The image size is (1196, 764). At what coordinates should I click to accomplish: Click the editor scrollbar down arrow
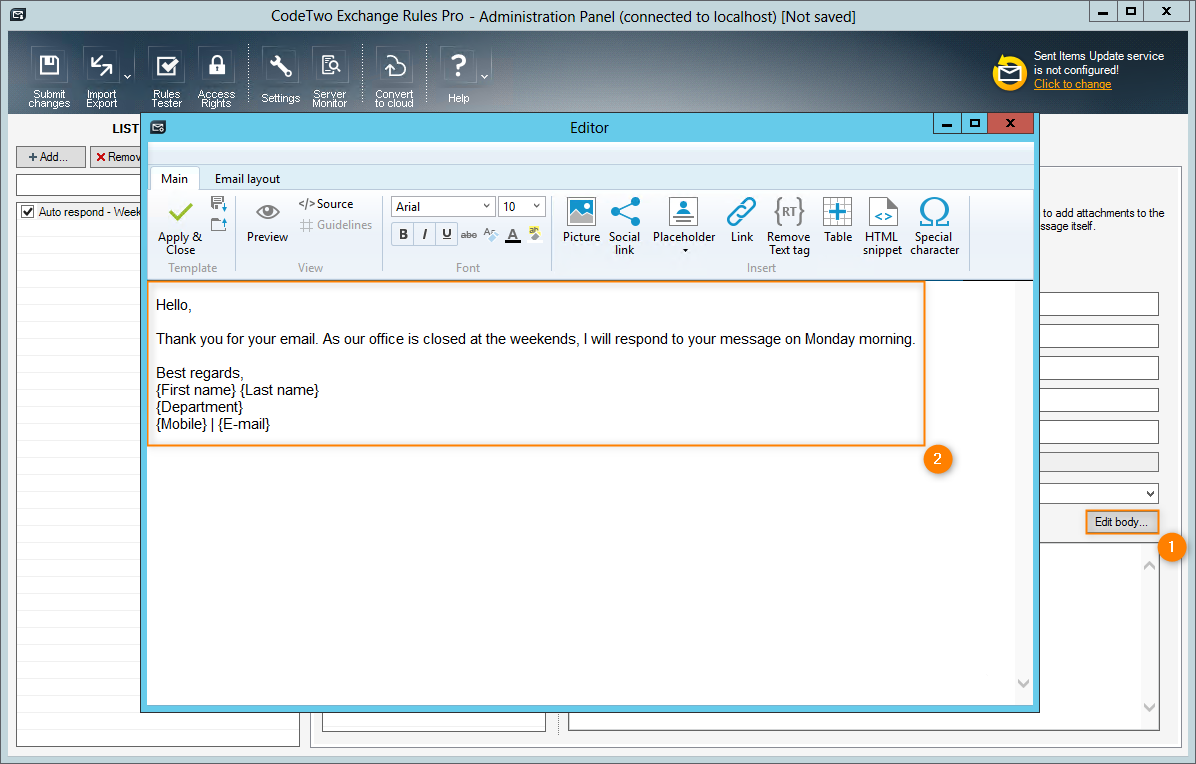pyautogui.click(x=1024, y=684)
